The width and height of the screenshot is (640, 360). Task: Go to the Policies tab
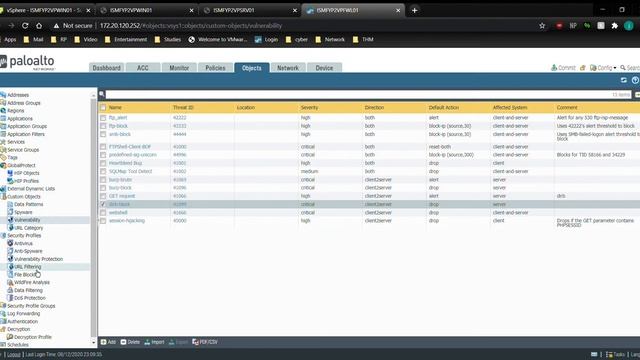click(215, 68)
